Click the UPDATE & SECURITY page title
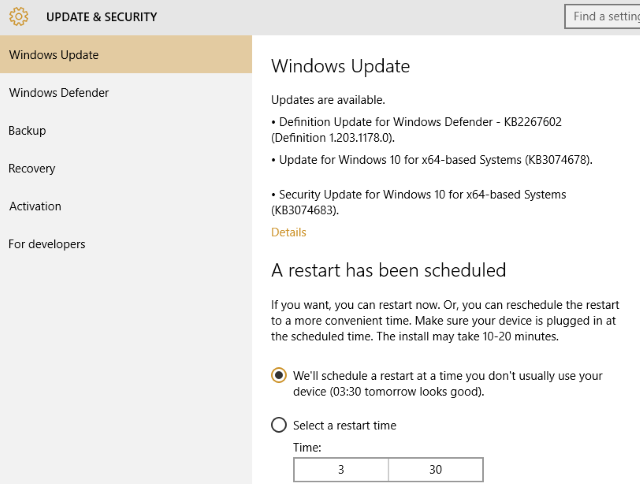640x484 pixels. (x=101, y=17)
